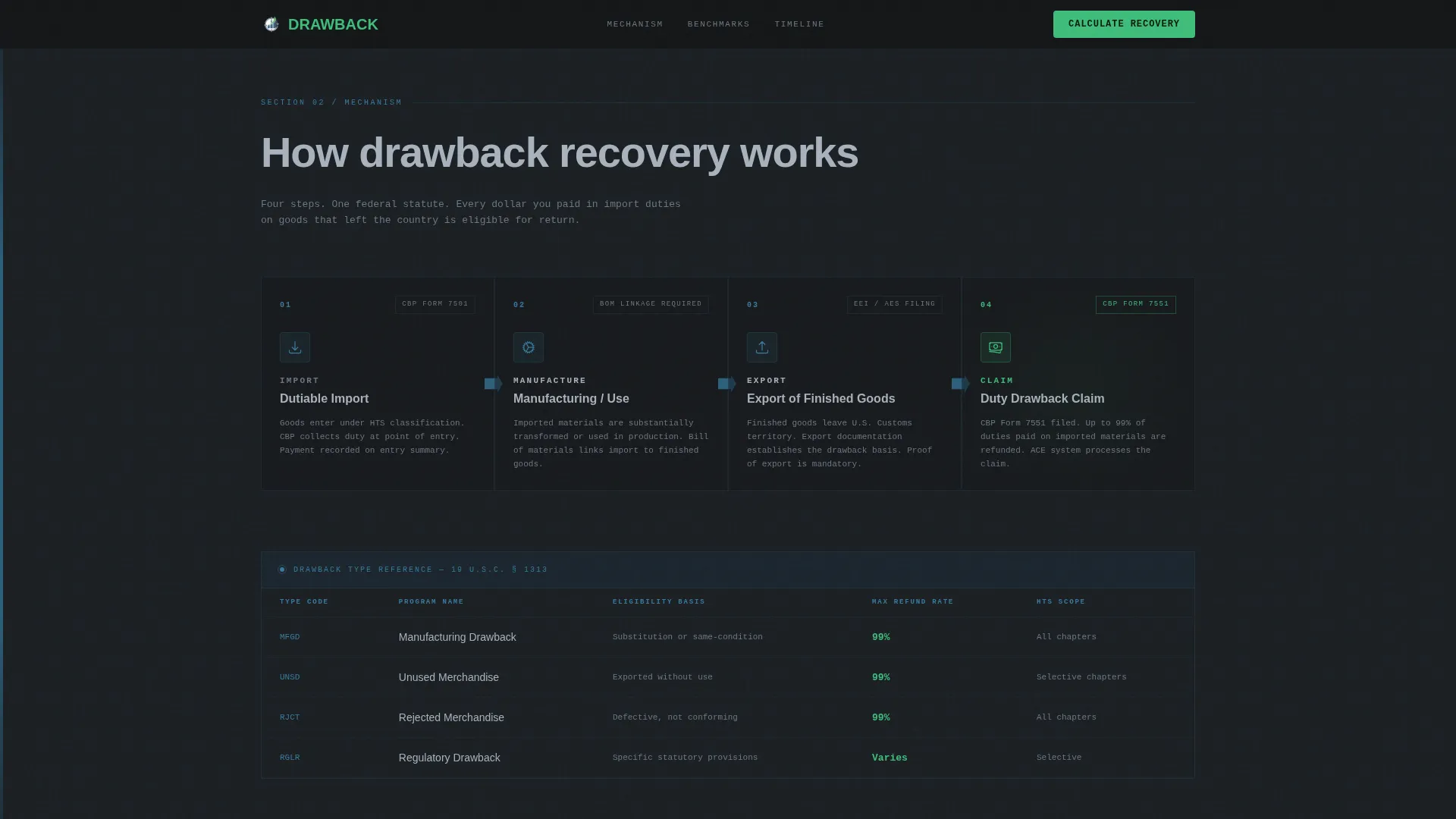Click Exported without use cell
The width and height of the screenshot is (1456, 819).
tap(662, 677)
